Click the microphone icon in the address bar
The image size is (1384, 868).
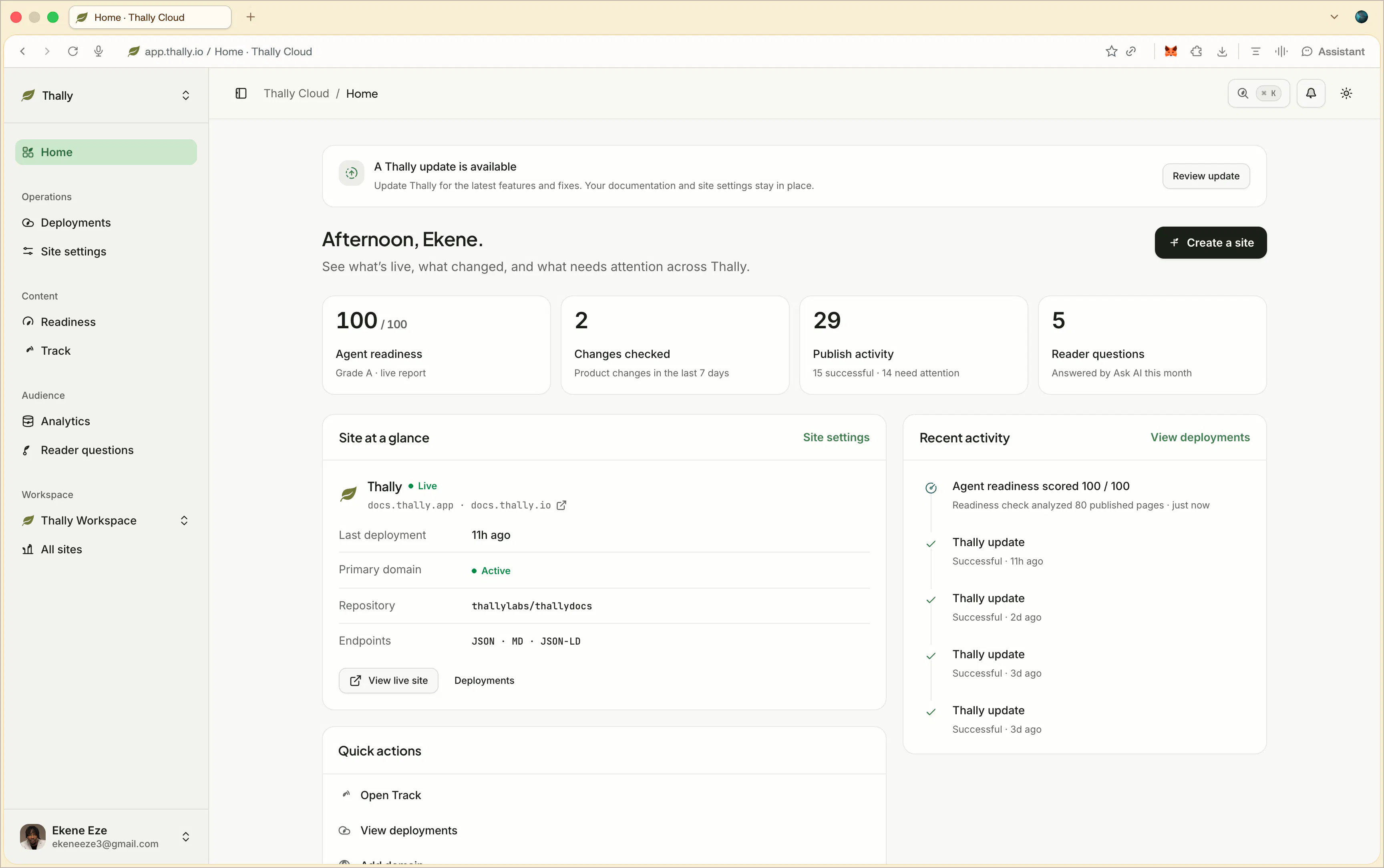(x=98, y=51)
